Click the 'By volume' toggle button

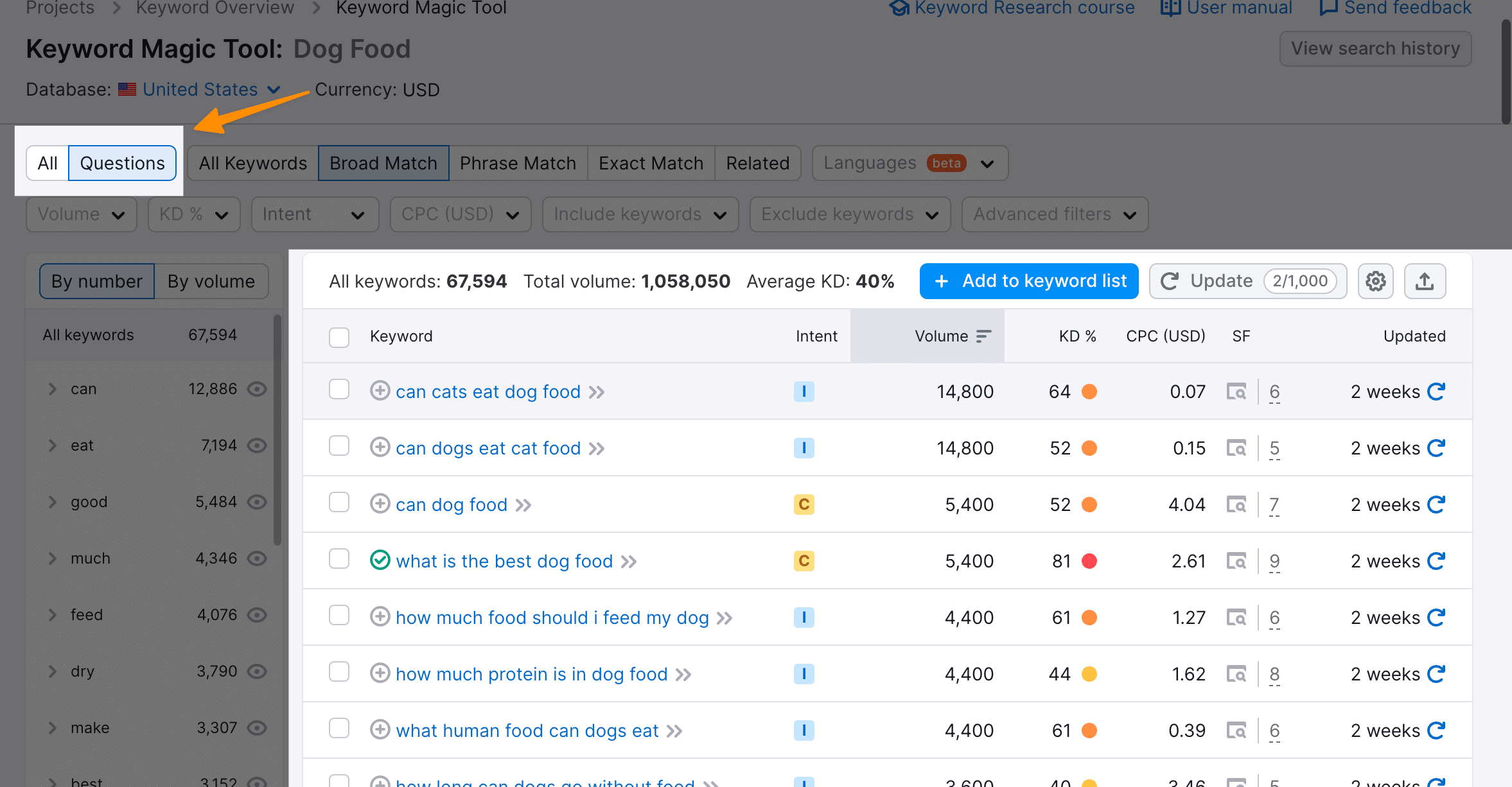click(211, 281)
